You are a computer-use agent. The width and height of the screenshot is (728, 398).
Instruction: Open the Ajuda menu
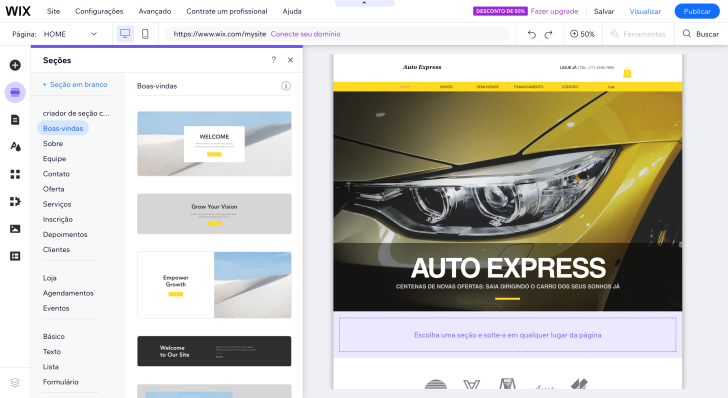tap(292, 11)
